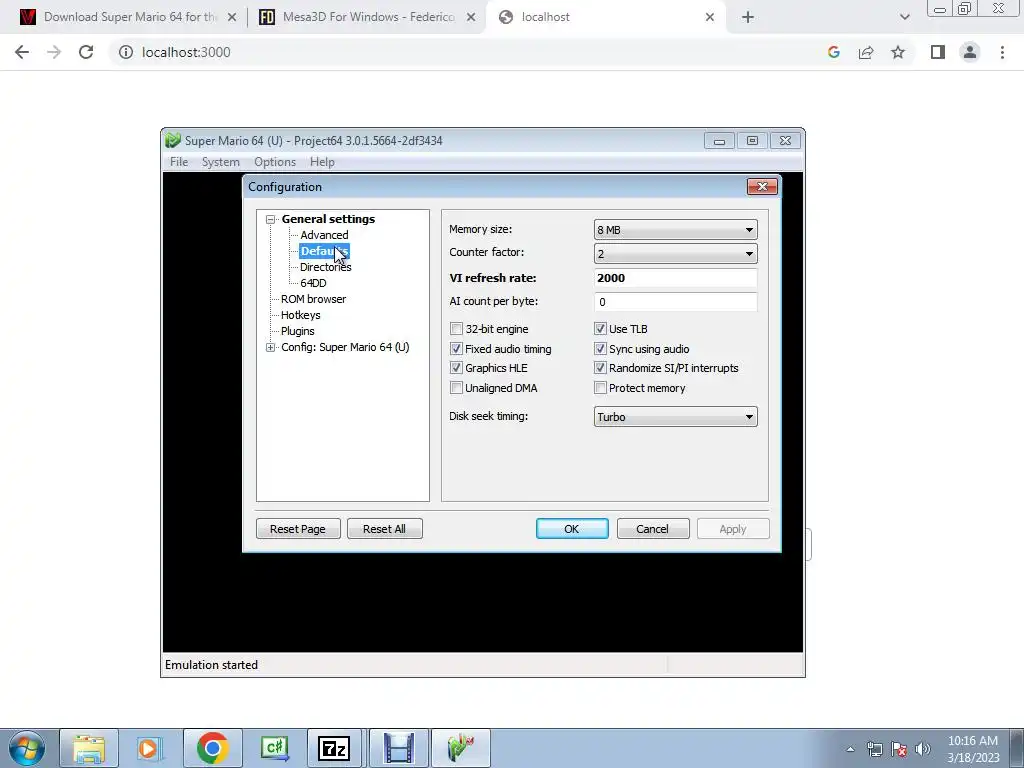The width and height of the screenshot is (1024, 768).
Task: Toggle Use TLB checkbox
Action: click(600, 329)
